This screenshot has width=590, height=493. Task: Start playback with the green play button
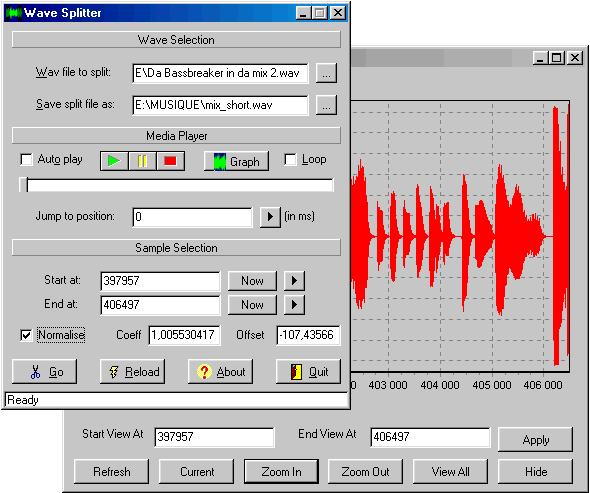pos(114,161)
